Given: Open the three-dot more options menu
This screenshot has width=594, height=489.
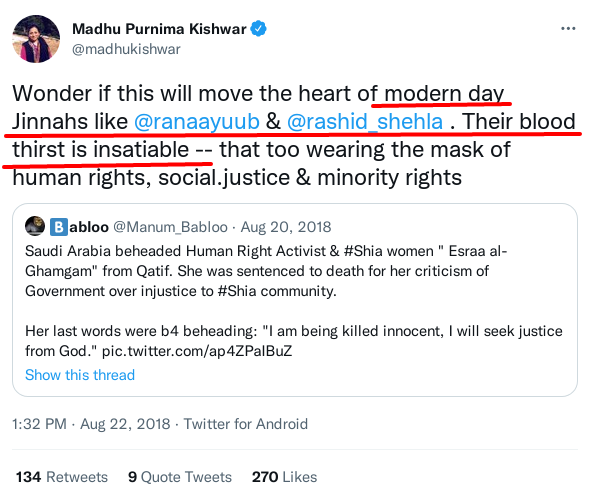Looking at the screenshot, I should 568,28.
